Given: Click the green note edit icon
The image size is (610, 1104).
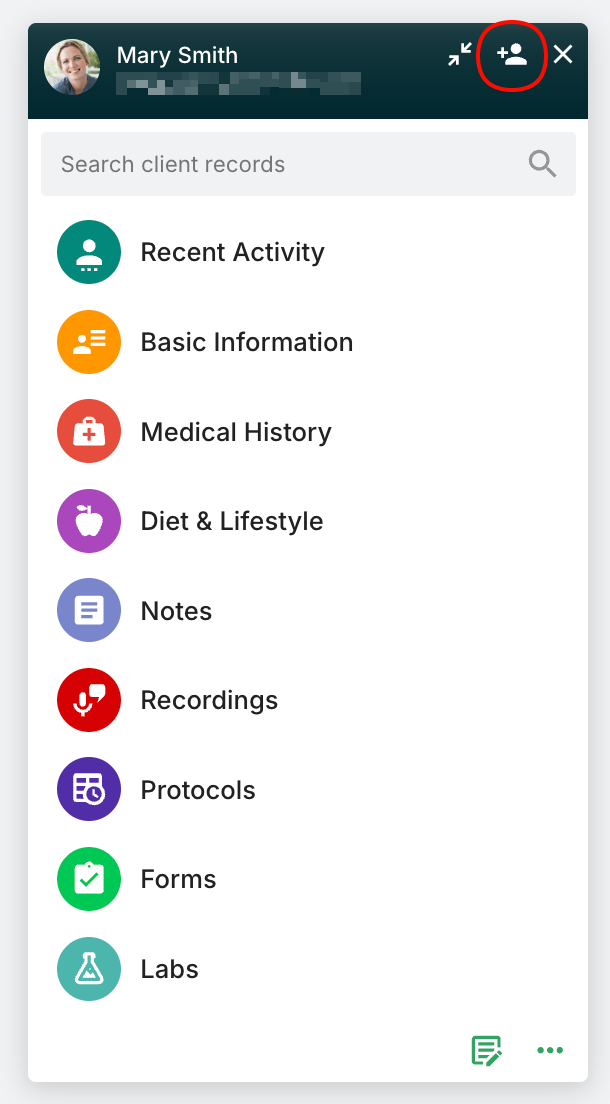Looking at the screenshot, I should coord(487,1050).
